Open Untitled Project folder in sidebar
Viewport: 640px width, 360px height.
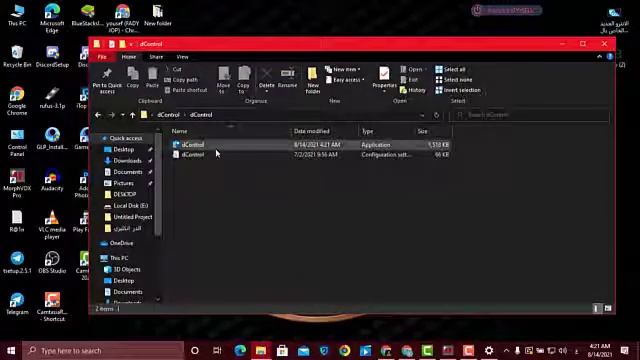128,217
